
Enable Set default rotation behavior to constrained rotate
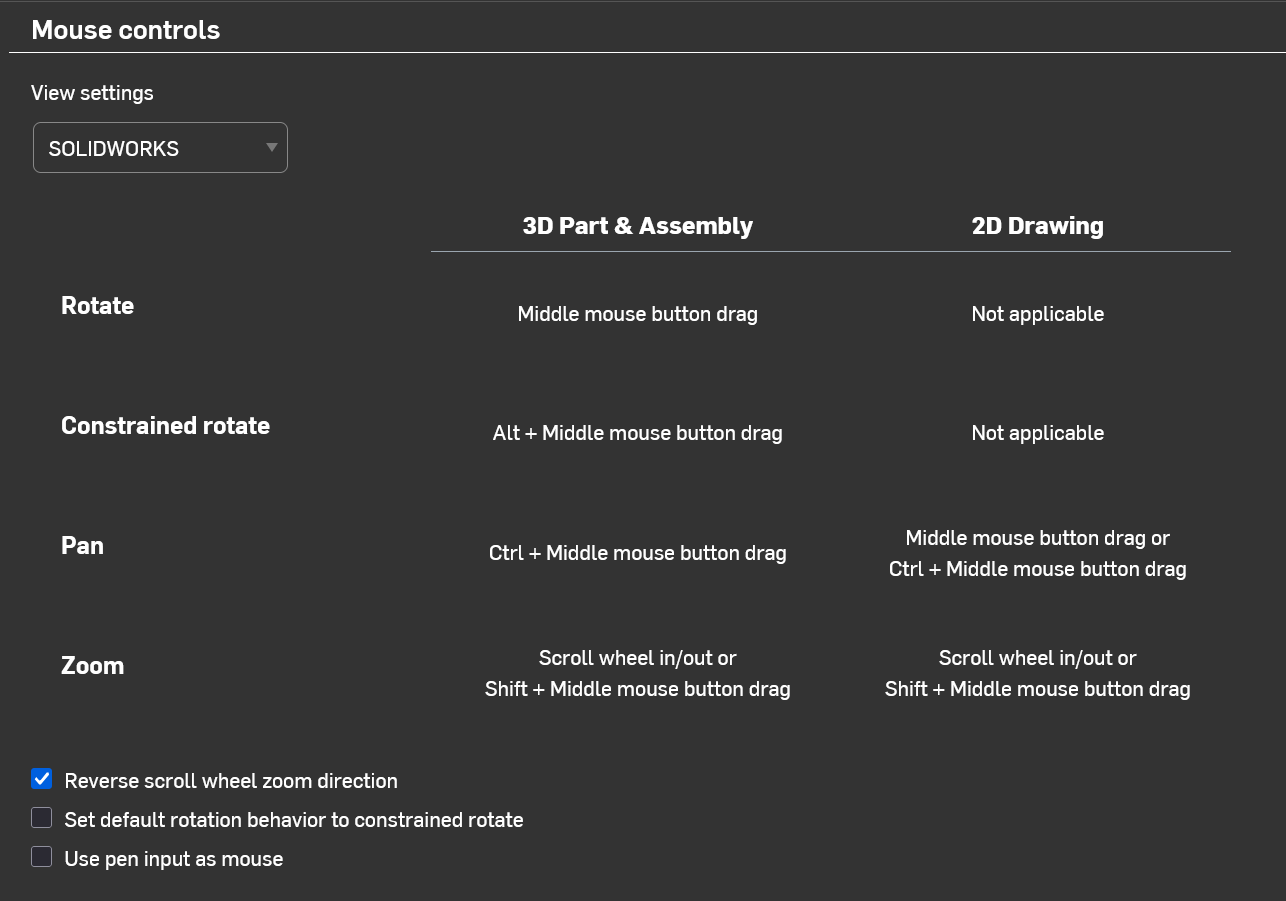point(42,819)
